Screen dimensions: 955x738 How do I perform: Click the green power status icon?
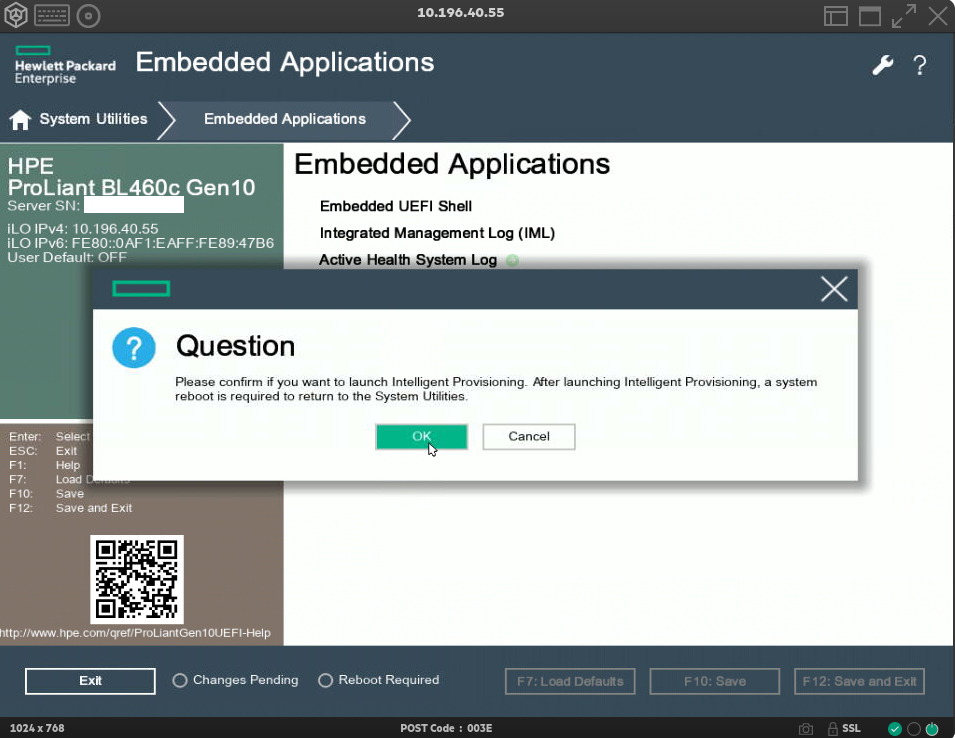pyautogui.click(x=932, y=729)
